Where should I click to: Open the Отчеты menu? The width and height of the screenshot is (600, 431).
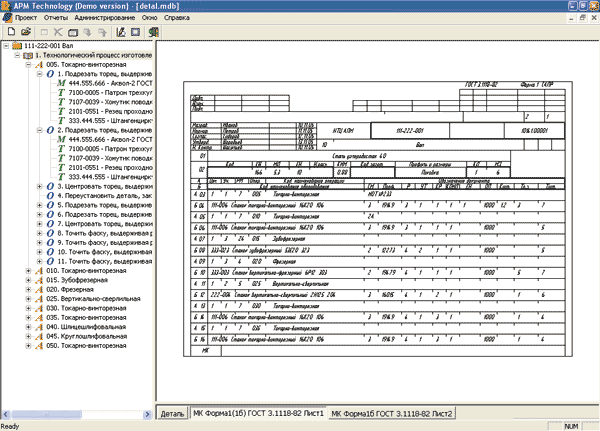(x=56, y=18)
